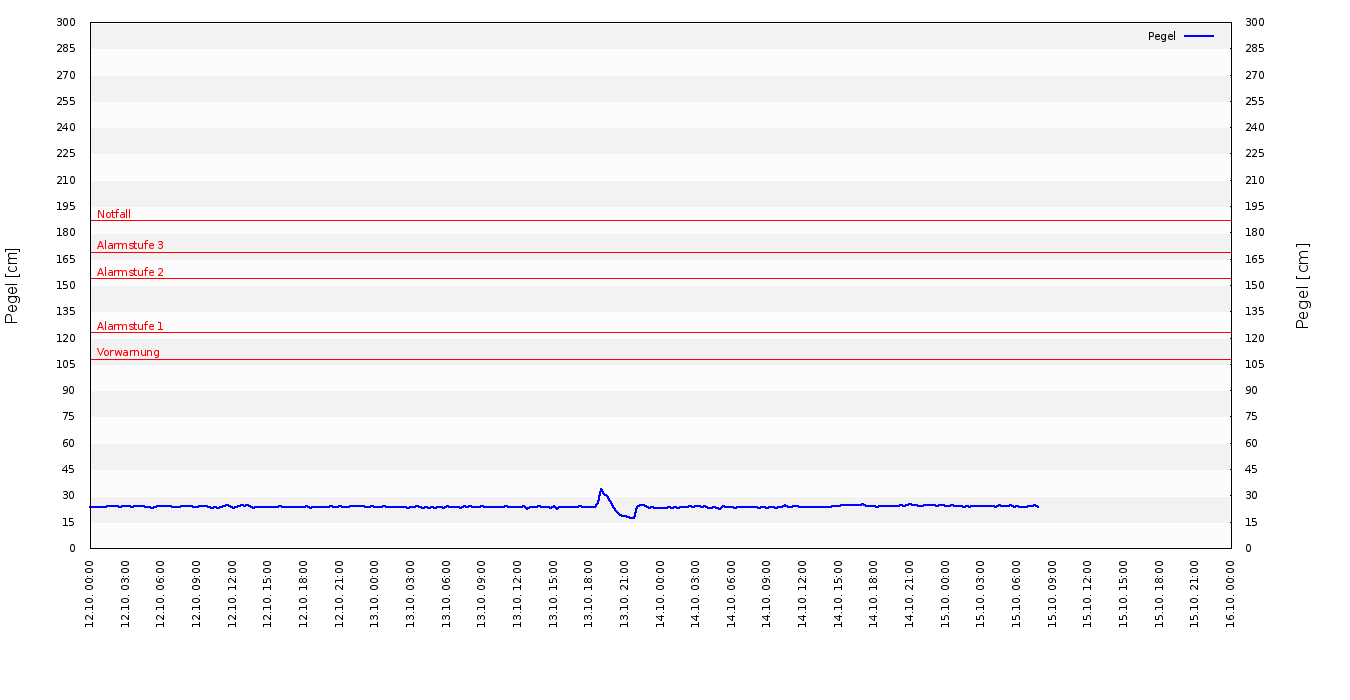Click the Pegel legend label
This screenshot has width=1350, height=700.
click(x=1161, y=36)
